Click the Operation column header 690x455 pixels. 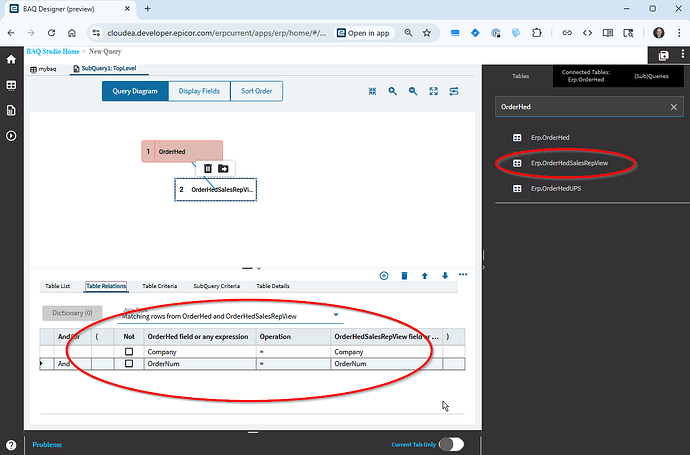coord(294,337)
